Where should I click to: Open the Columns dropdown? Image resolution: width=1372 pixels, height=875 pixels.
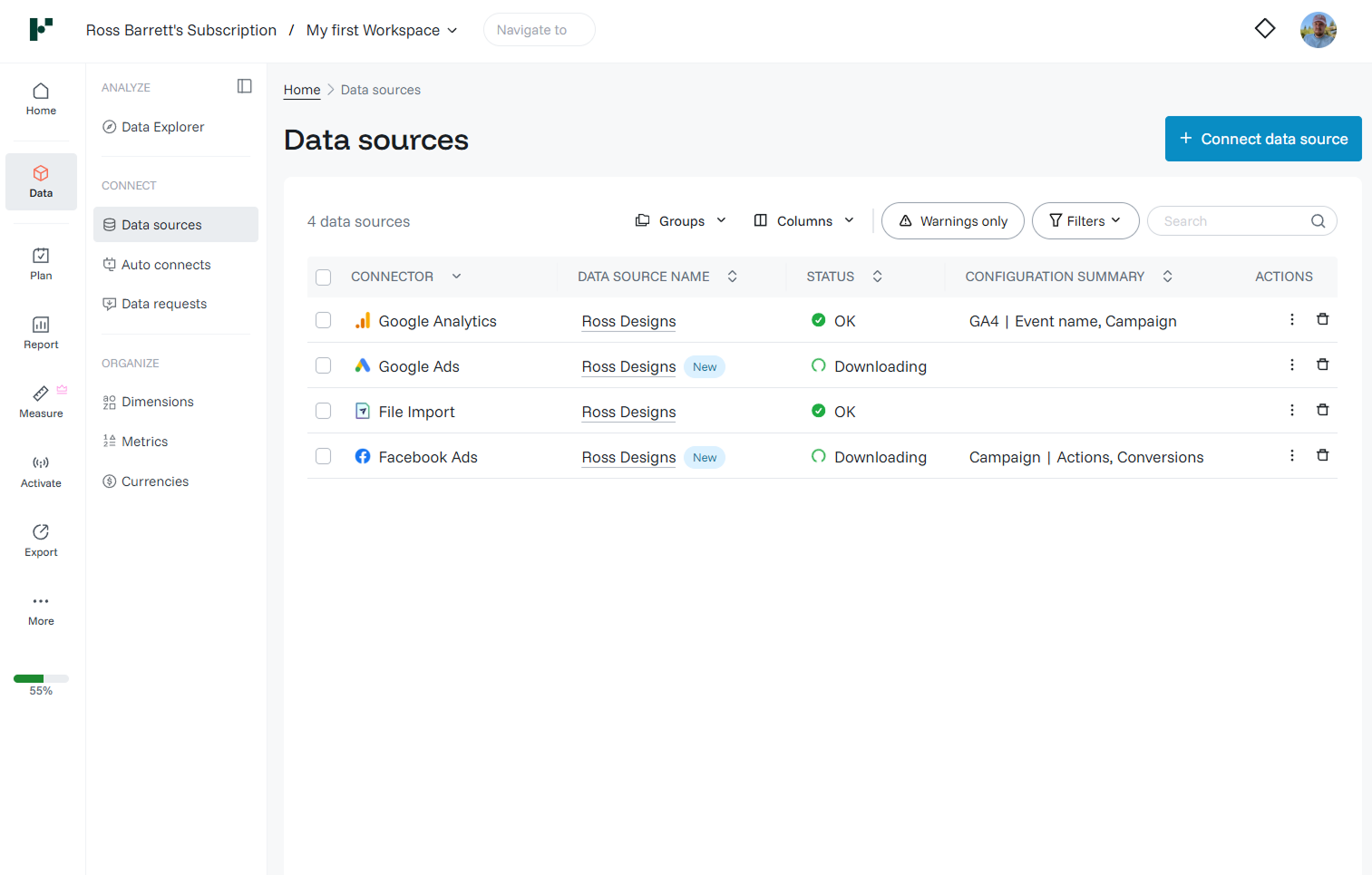tap(804, 221)
